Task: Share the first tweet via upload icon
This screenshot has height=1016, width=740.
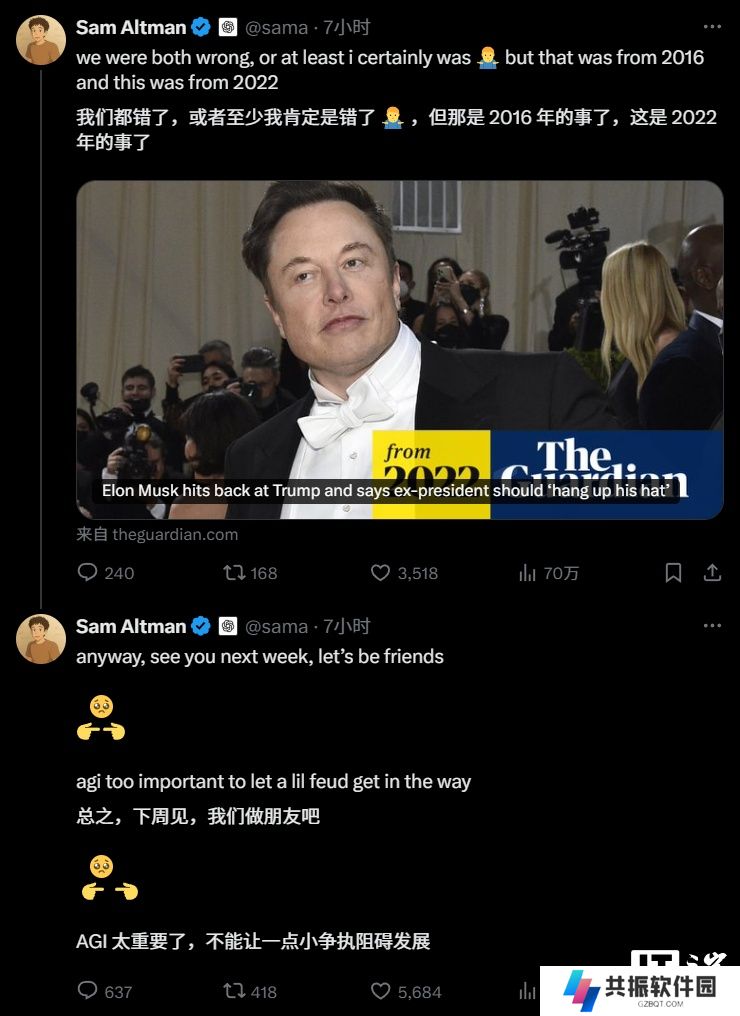Action: click(712, 573)
